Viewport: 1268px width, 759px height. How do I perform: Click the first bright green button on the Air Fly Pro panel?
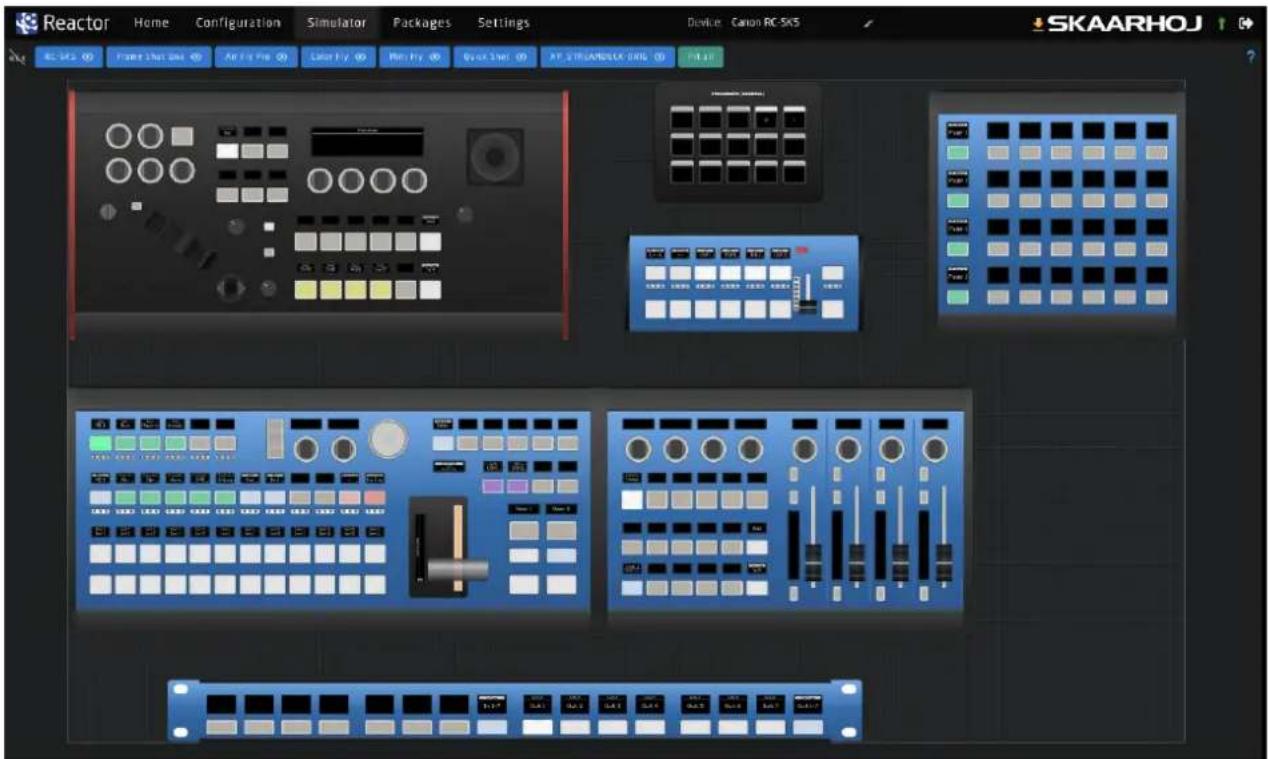100,443
